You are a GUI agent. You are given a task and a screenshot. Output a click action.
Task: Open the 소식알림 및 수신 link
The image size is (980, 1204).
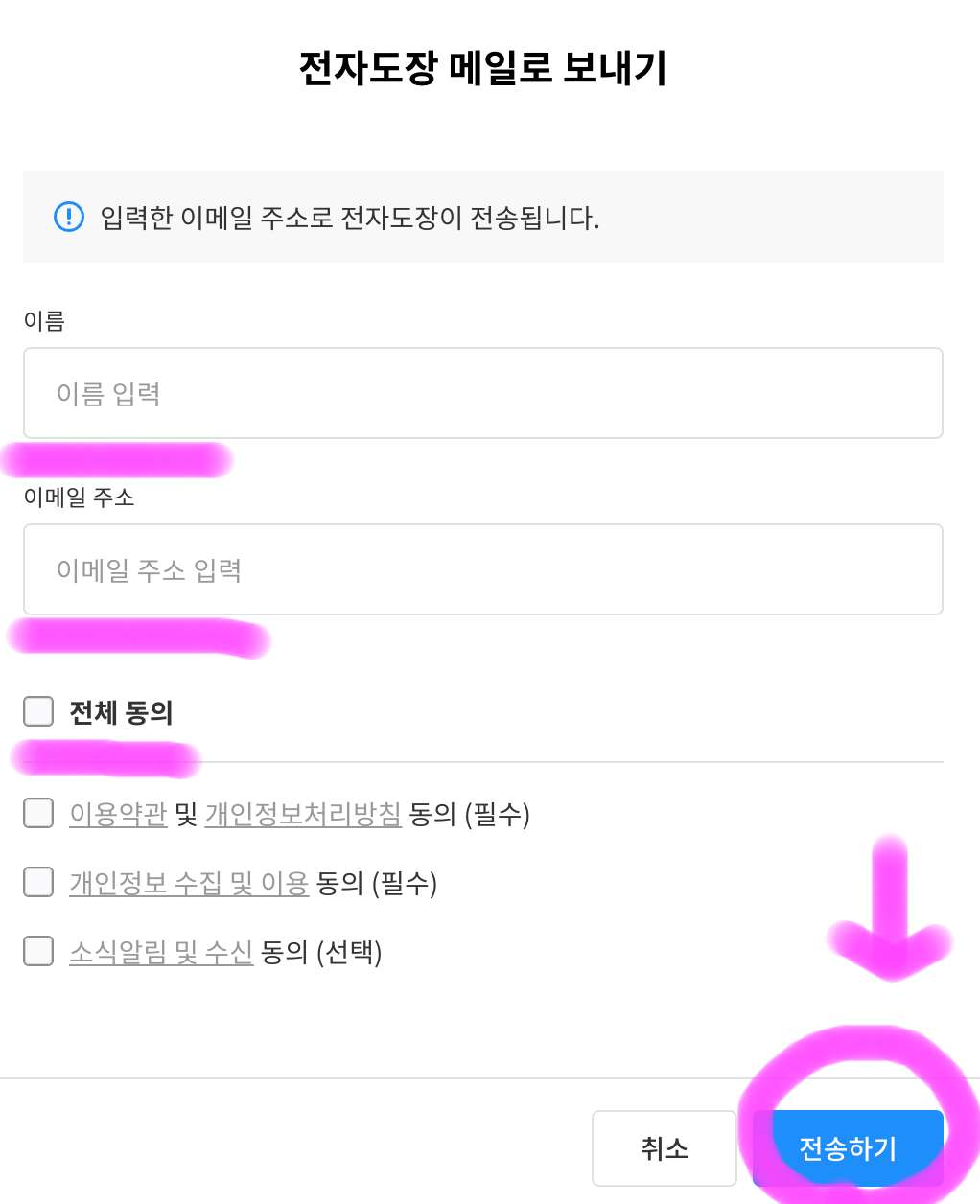161,953
